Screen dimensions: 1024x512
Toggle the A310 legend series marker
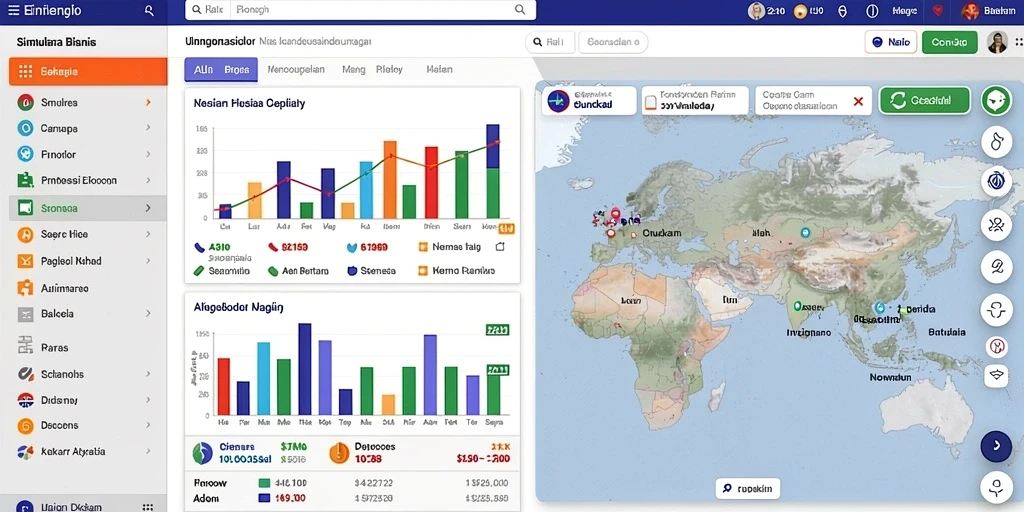tap(200, 248)
